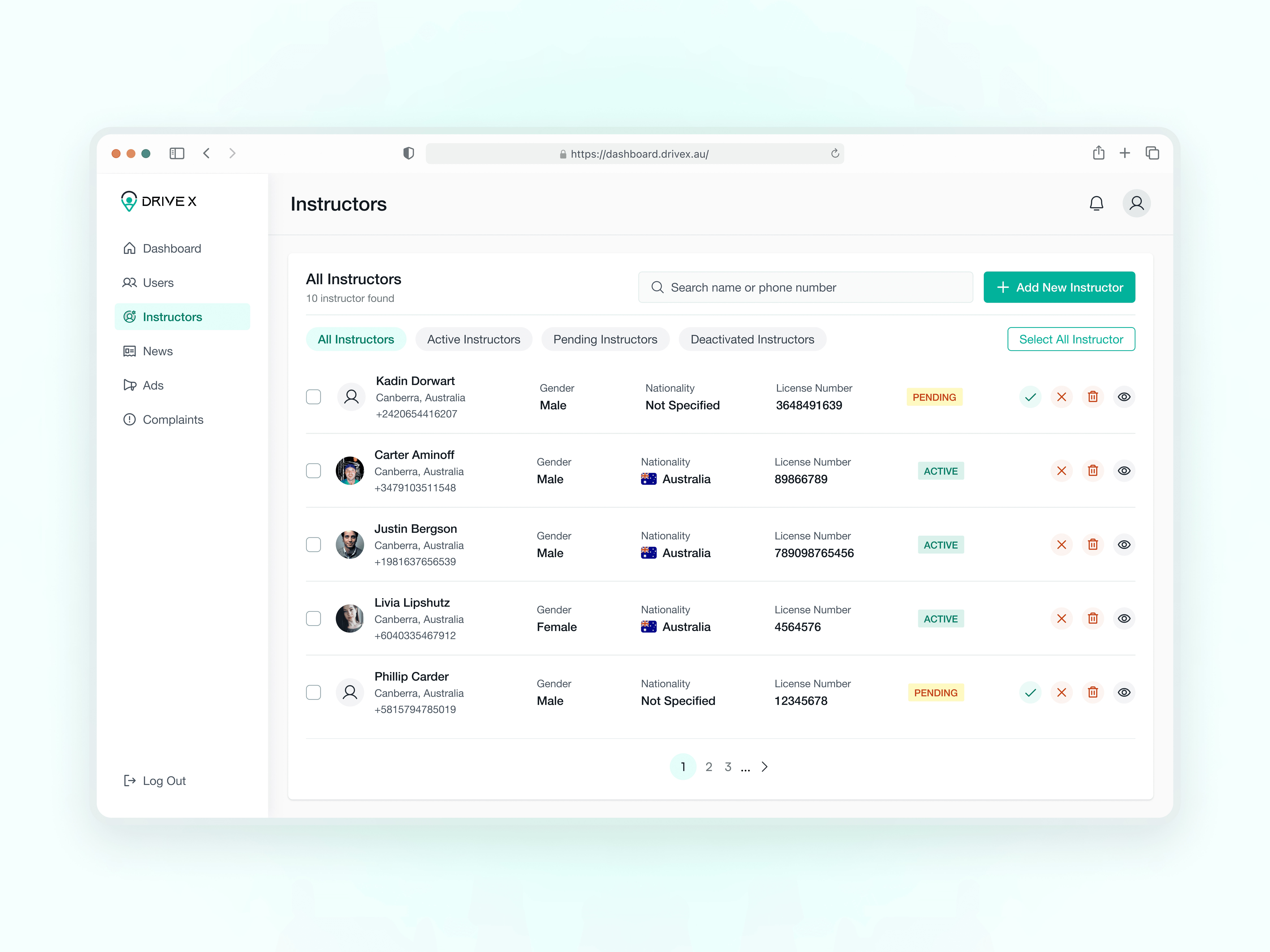Approve Kadin Dorwart with the checkmark icon

pyautogui.click(x=1030, y=397)
